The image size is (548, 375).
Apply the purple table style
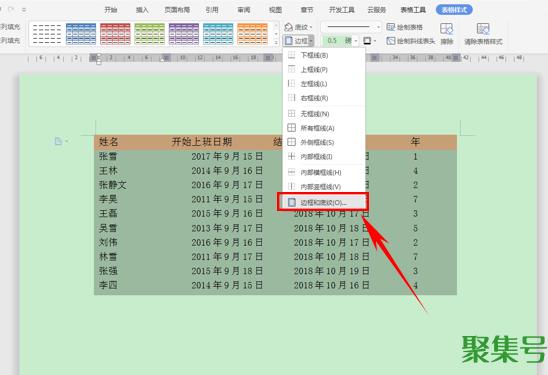(183, 34)
